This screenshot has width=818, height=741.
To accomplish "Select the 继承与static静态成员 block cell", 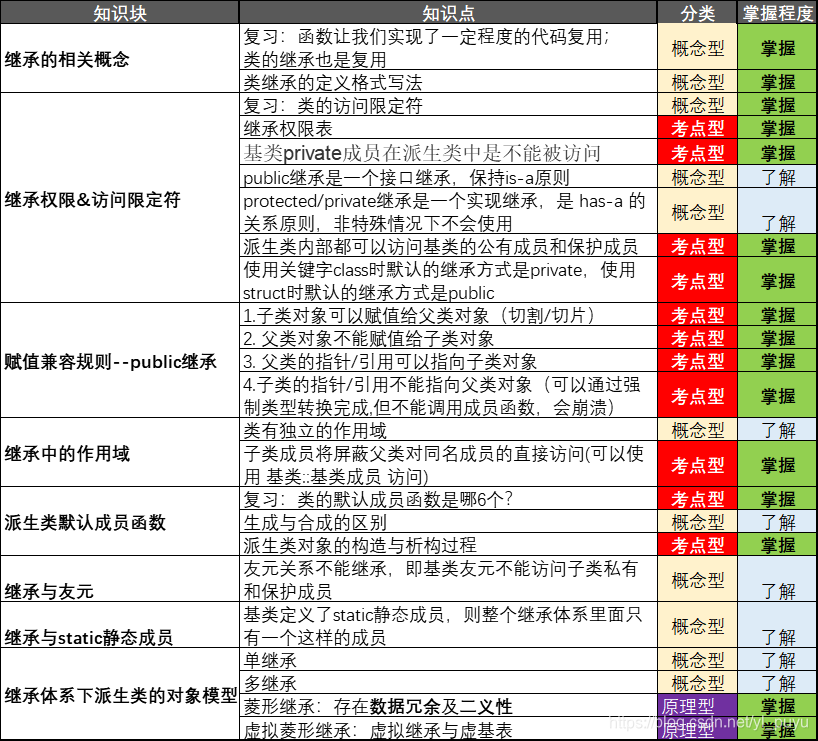I will click(x=119, y=625).
